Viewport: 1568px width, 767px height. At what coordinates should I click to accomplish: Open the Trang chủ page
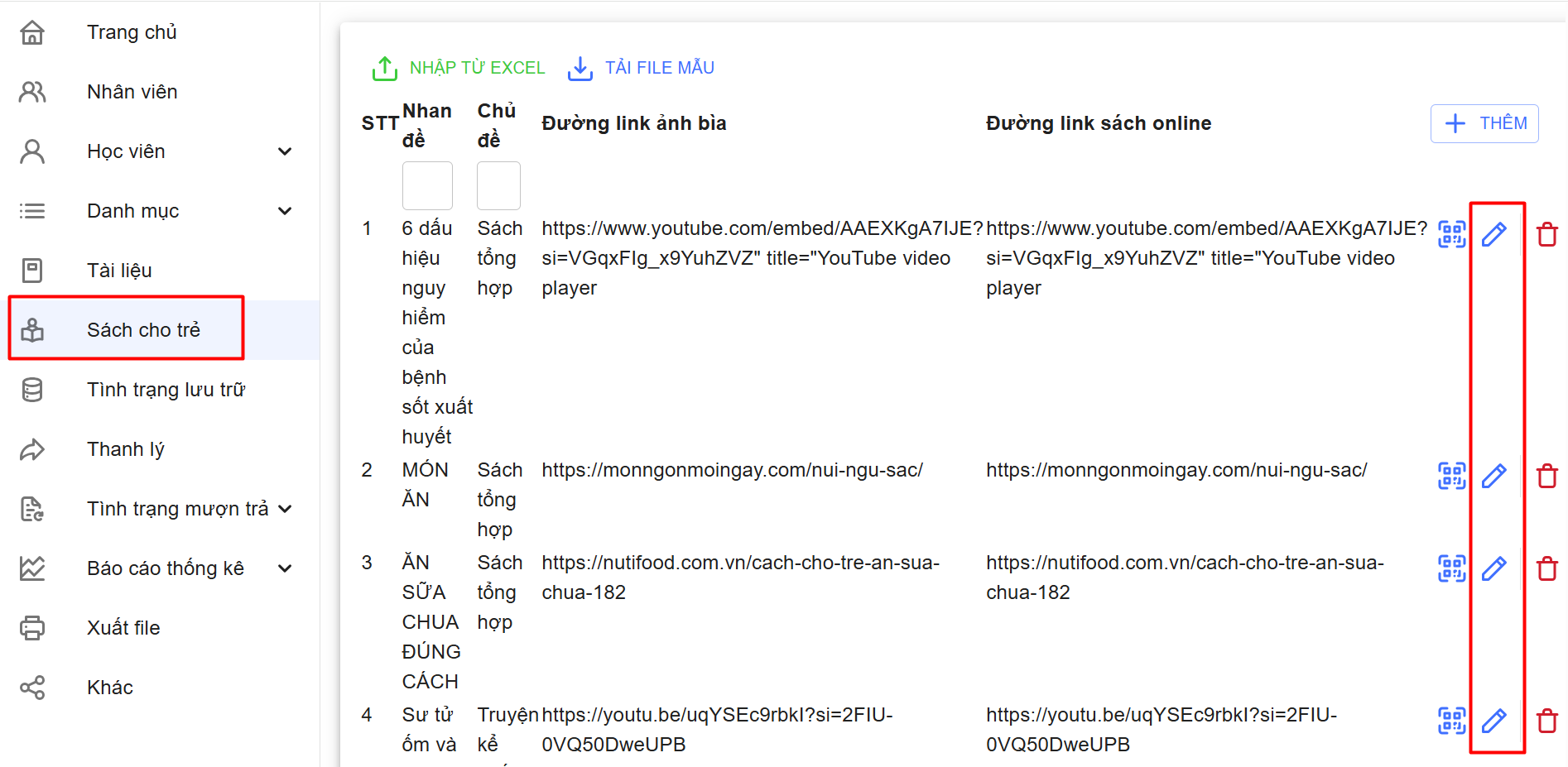(x=131, y=32)
